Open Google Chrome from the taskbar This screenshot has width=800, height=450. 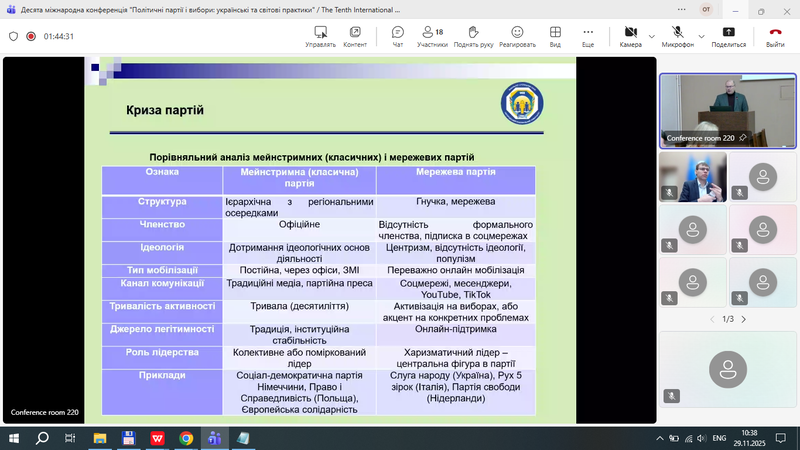[x=186, y=438]
